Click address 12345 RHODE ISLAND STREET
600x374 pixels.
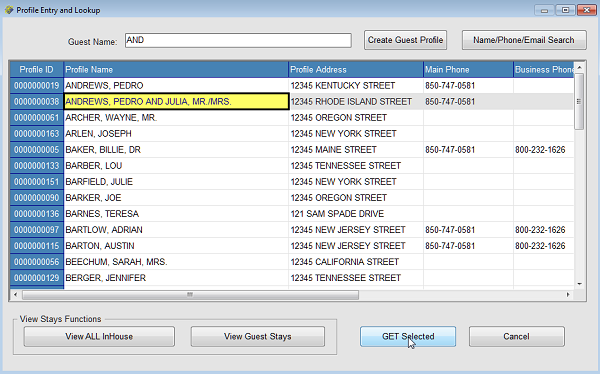coord(356,101)
